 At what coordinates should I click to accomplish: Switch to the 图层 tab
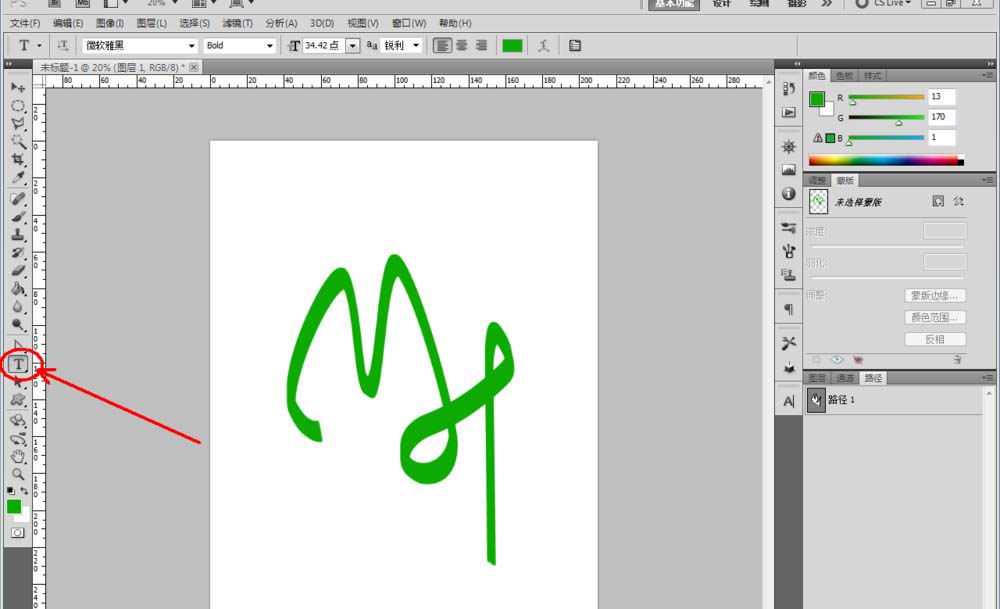(817, 378)
